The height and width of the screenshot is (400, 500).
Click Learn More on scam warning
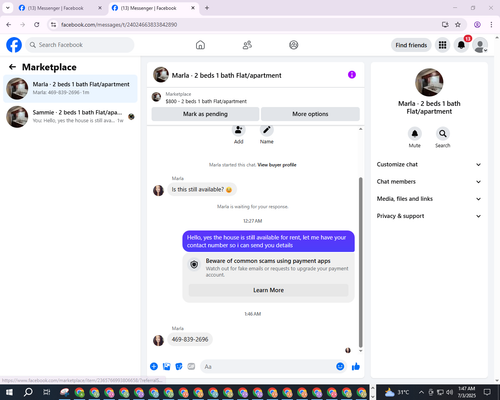click(x=268, y=290)
